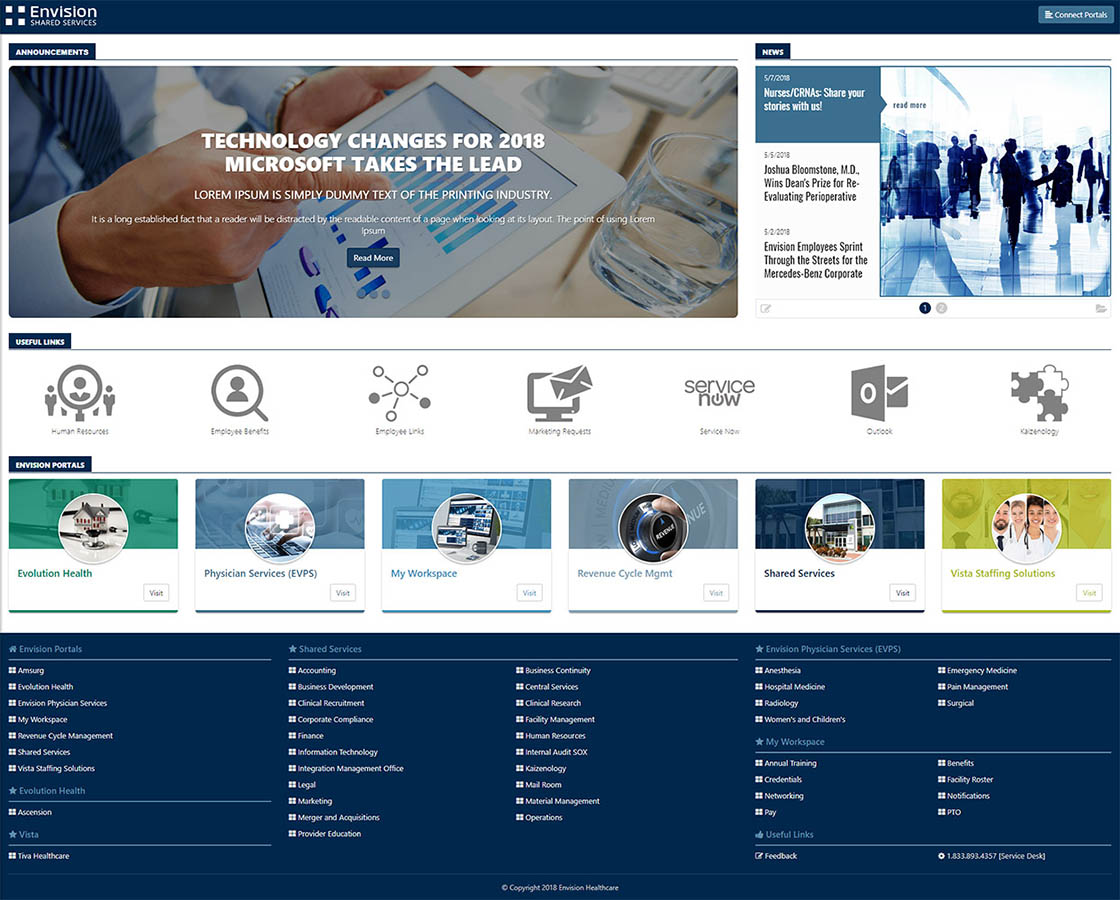Open the Employee Benefits magnifier icon
The height and width of the screenshot is (900, 1120).
[x=239, y=392]
